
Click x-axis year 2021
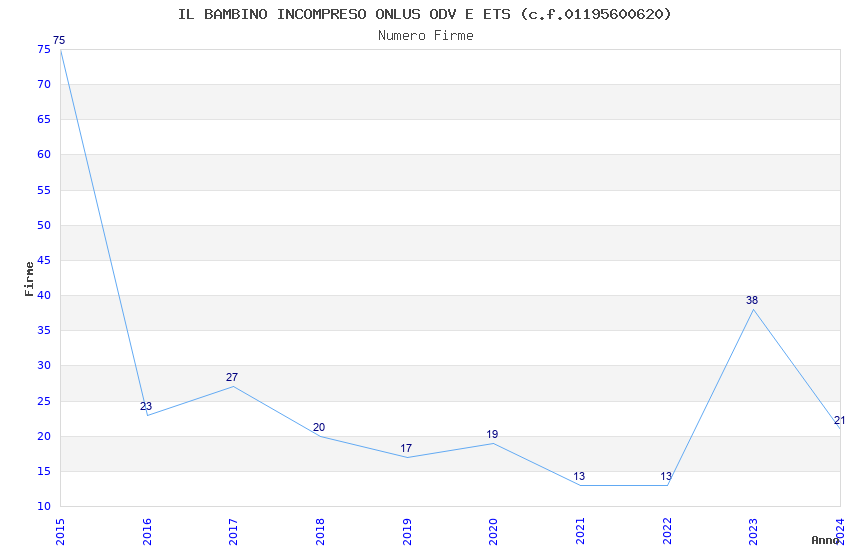(x=580, y=531)
